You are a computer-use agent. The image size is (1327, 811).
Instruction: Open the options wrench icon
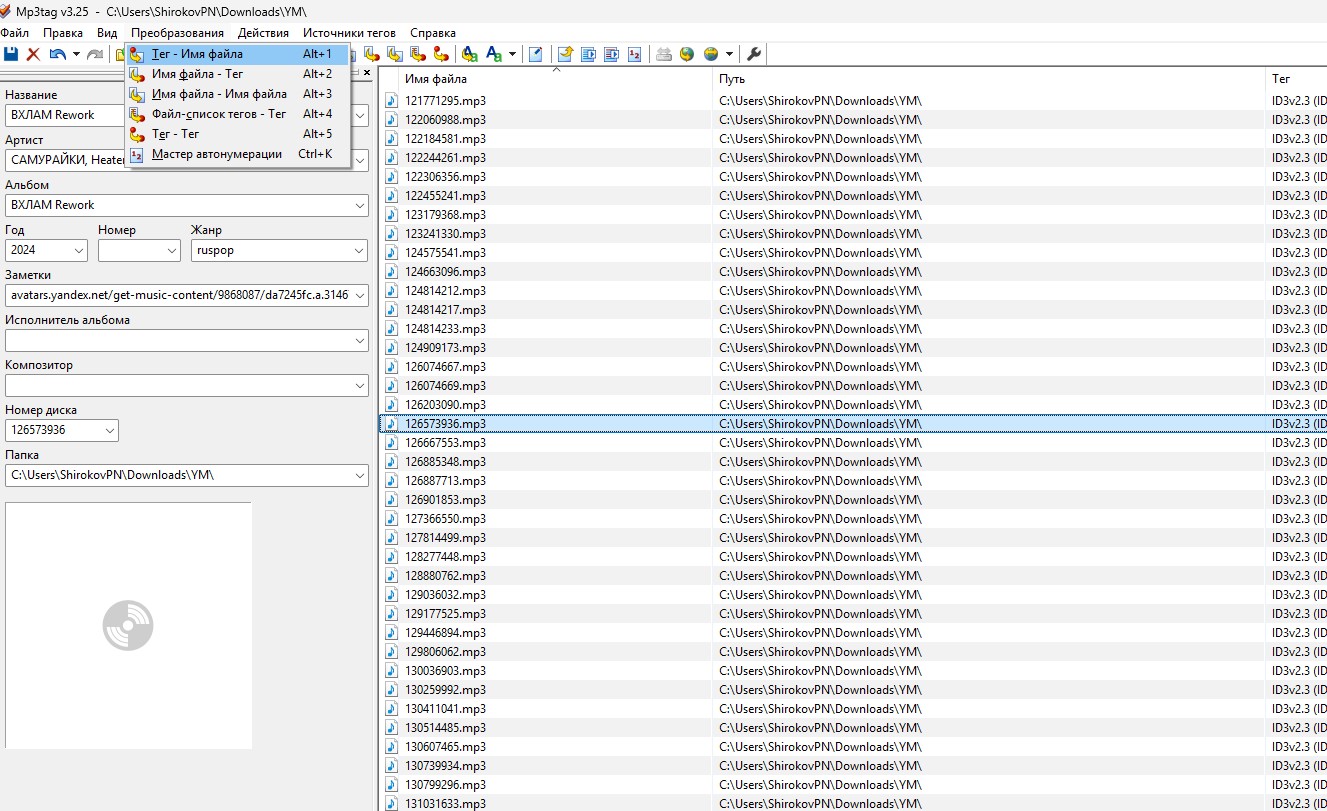(x=755, y=54)
